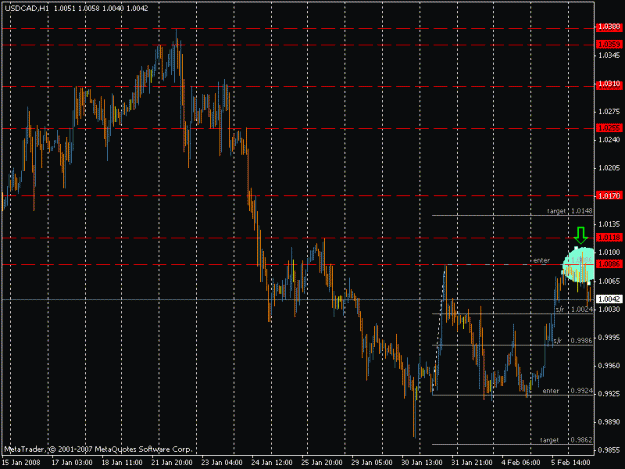Click the 1.0205 price axis value

[x=609, y=168]
